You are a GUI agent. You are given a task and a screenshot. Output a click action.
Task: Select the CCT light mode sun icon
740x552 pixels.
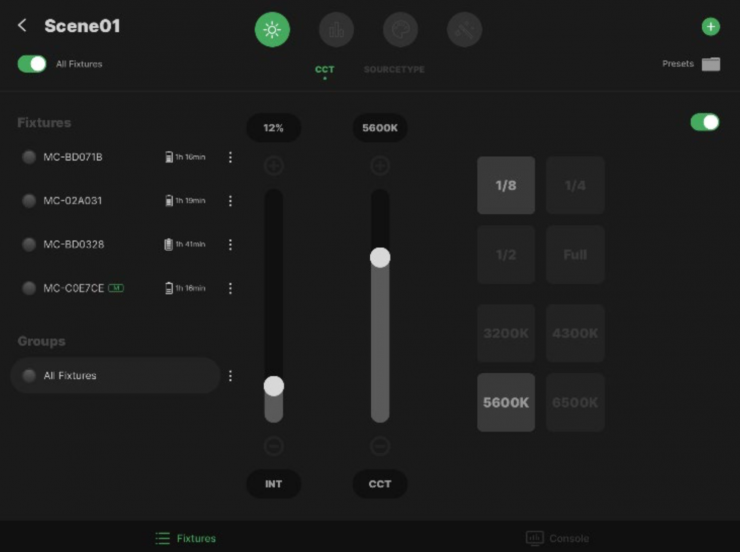272,30
